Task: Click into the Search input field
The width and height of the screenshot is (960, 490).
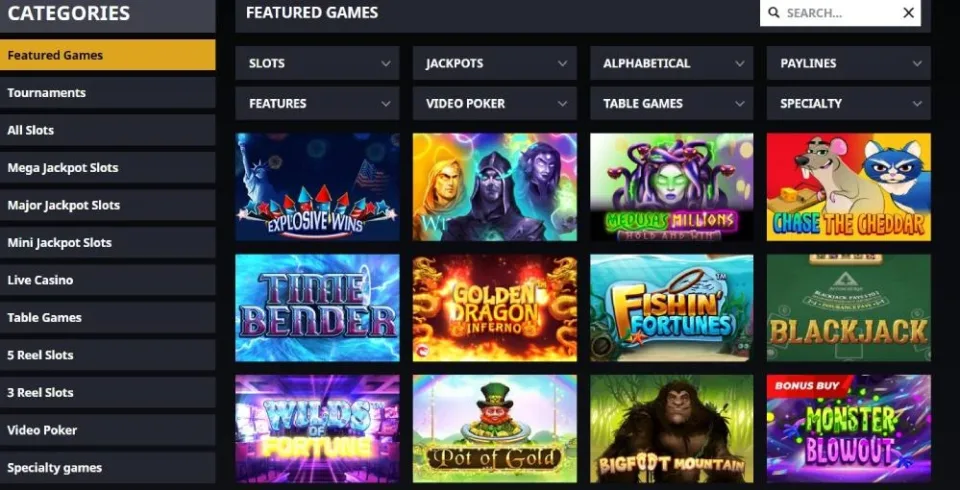Action: [840, 13]
